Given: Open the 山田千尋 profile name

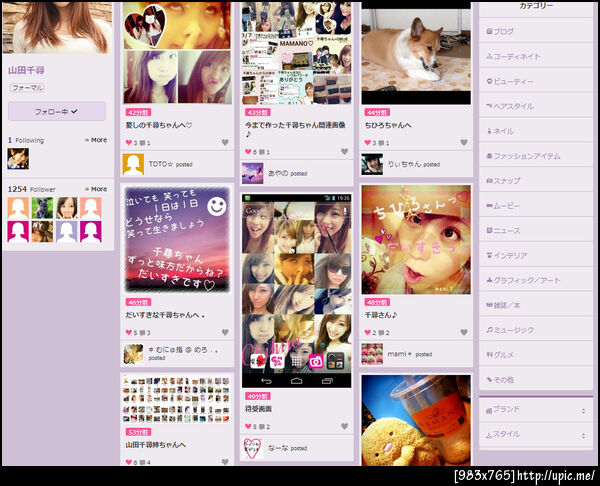Looking at the screenshot, I should coord(26,70).
